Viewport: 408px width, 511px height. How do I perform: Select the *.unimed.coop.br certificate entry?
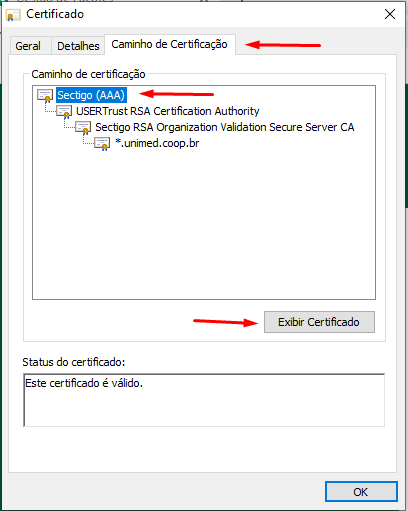pos(157,143)
